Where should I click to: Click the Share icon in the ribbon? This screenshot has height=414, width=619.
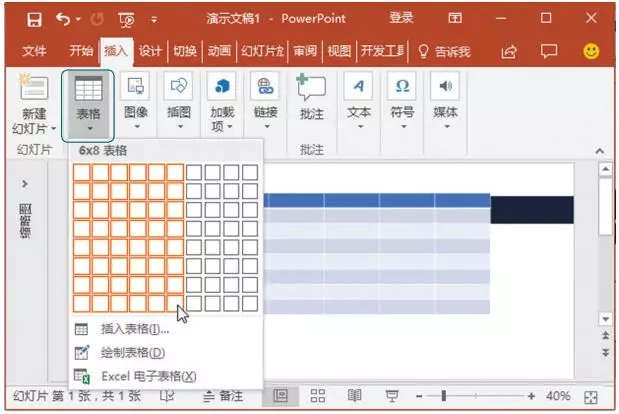click(509, 51)
